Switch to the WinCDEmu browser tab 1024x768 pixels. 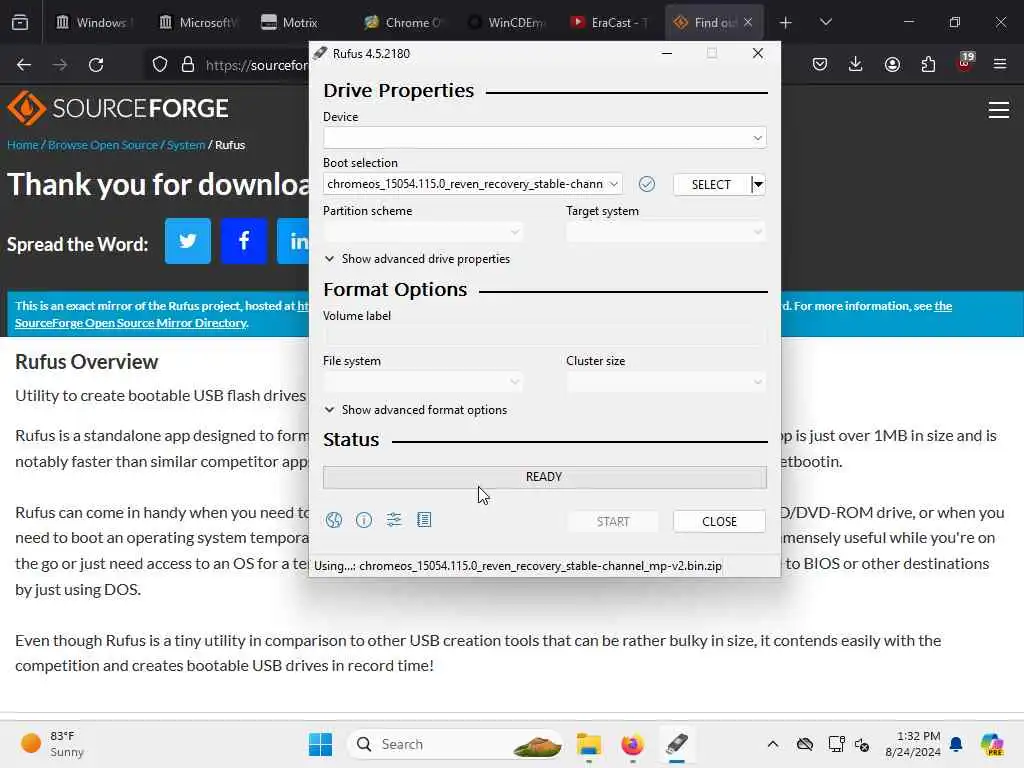(x=507, y=22)
